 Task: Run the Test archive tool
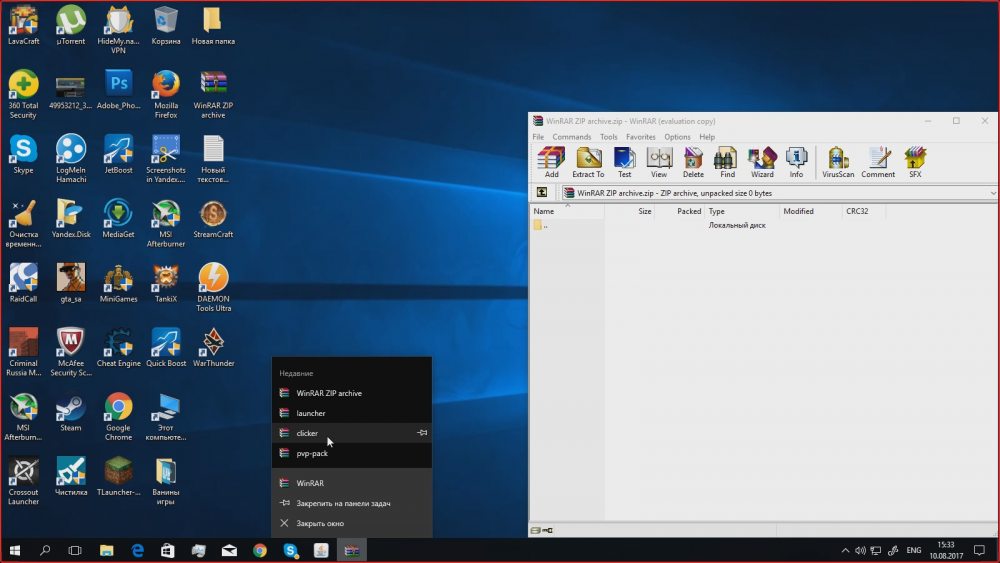click(x=624, y=162)
